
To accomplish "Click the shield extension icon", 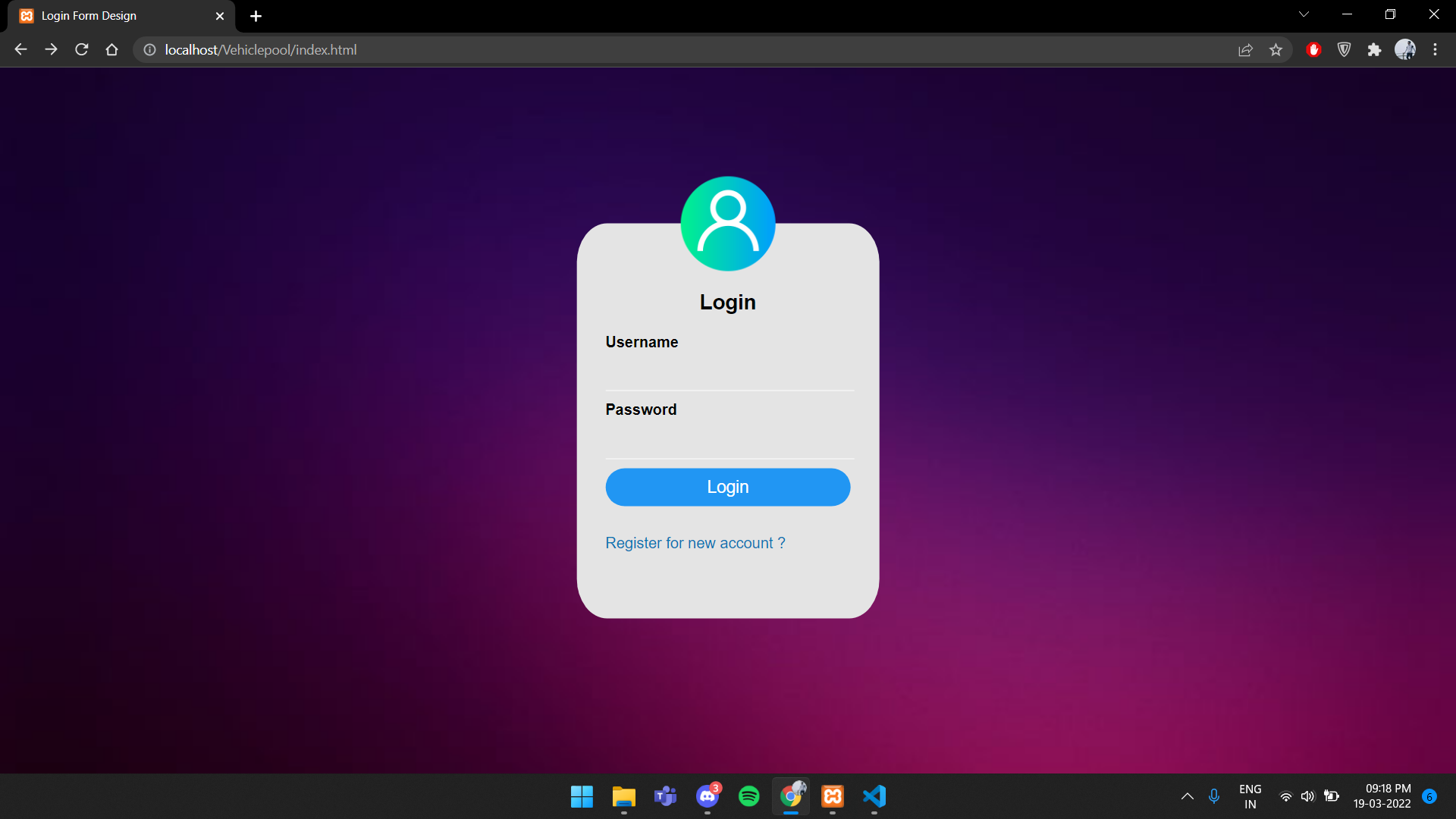I will 1344,50.
